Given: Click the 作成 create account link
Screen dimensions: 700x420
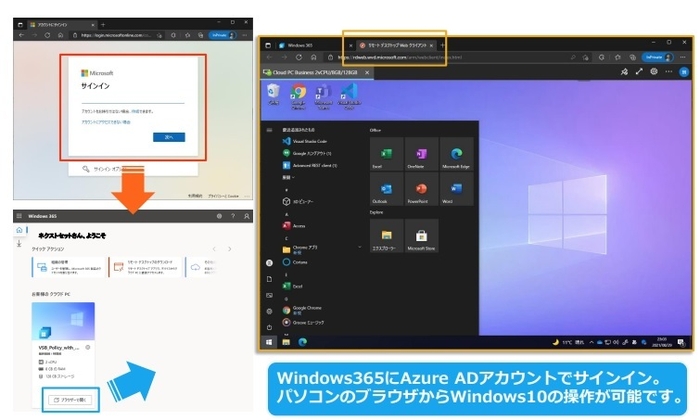Looking at the screenshot, I should pyautogui.click(x=135, y=111).
